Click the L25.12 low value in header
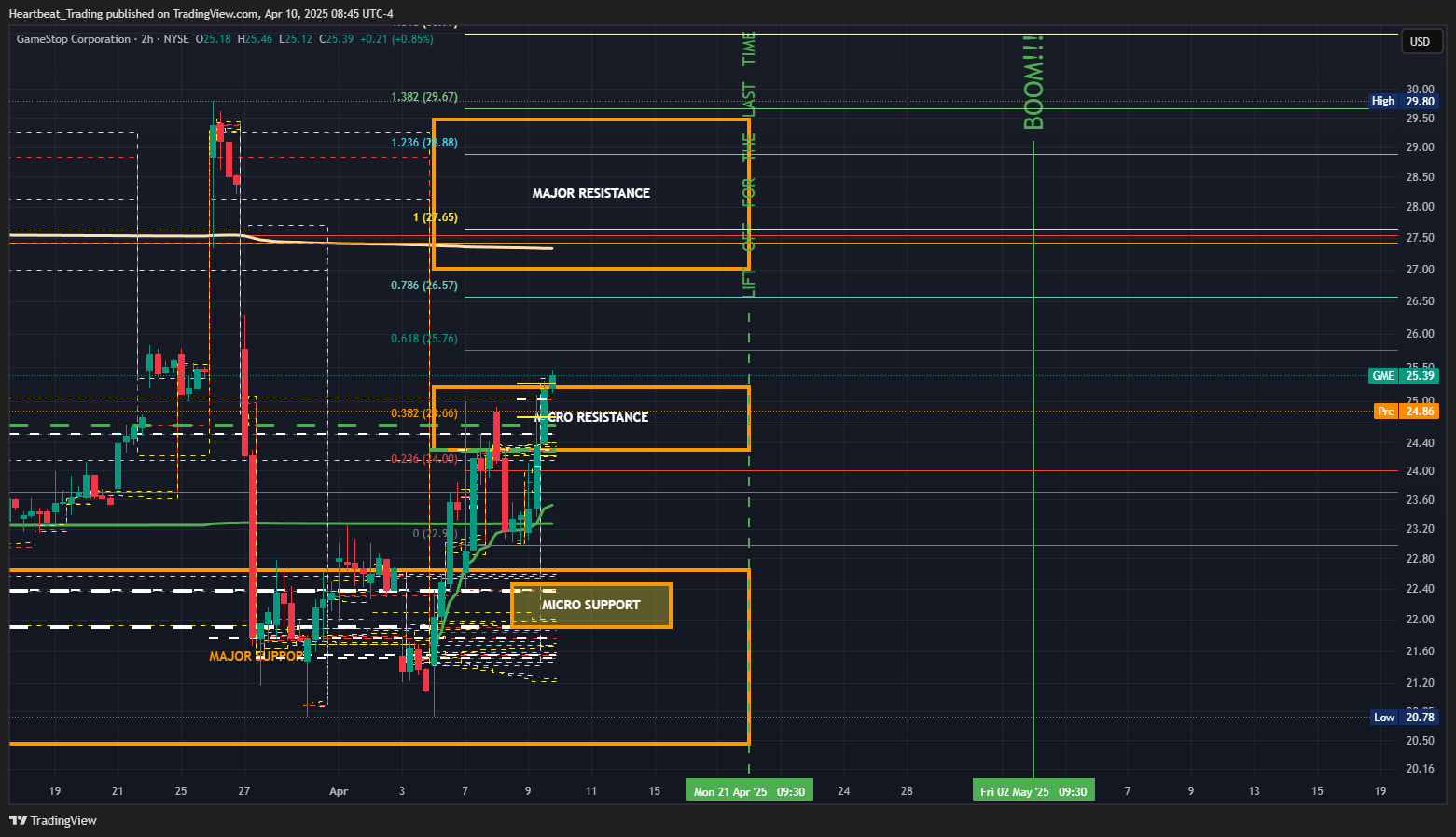The image size is (1456, 837). [x=296, y=39]
